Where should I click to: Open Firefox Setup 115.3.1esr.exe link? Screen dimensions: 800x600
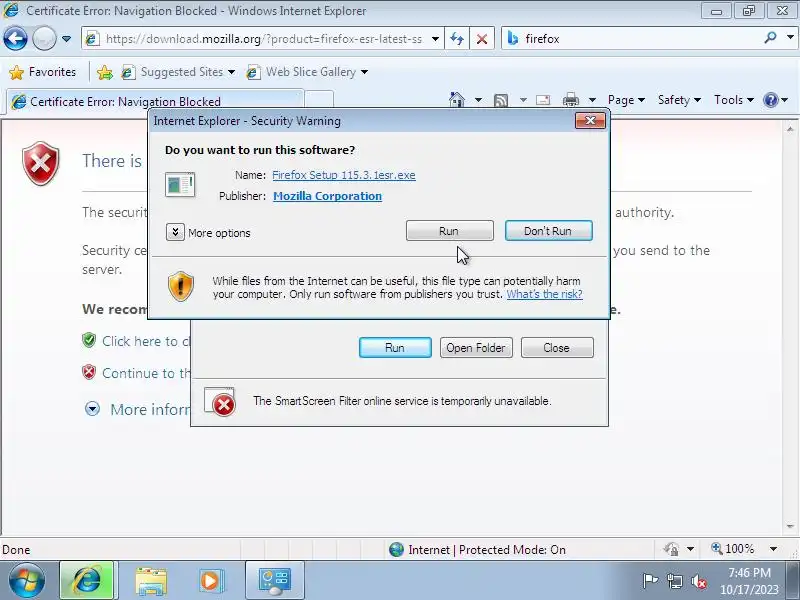click(x=344, y=175)
